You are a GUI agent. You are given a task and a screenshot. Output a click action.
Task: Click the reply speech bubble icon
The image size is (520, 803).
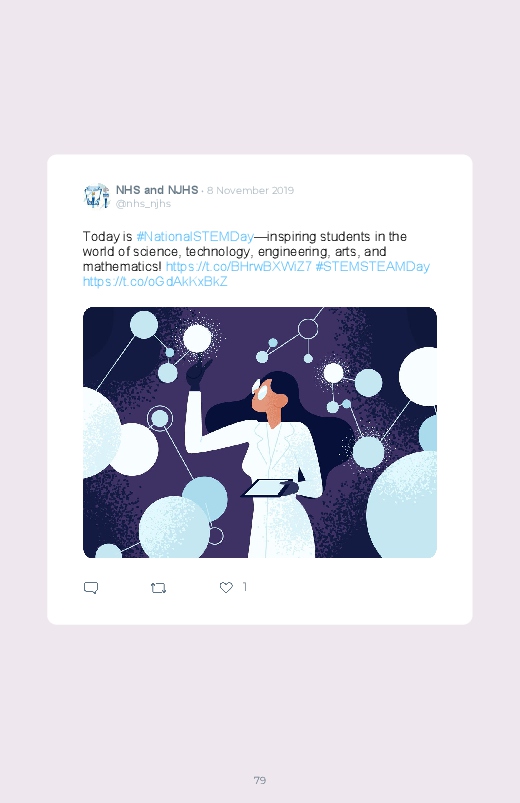tap(91, 587)
